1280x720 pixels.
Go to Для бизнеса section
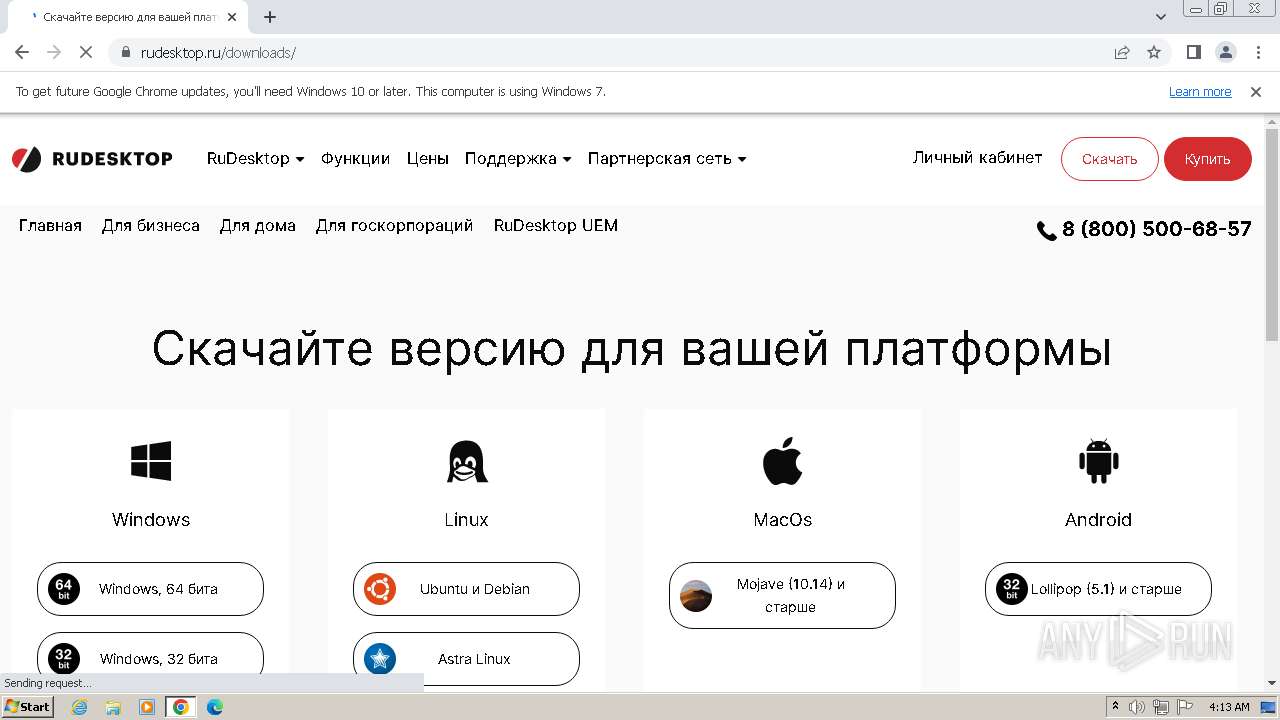point(151,226)
